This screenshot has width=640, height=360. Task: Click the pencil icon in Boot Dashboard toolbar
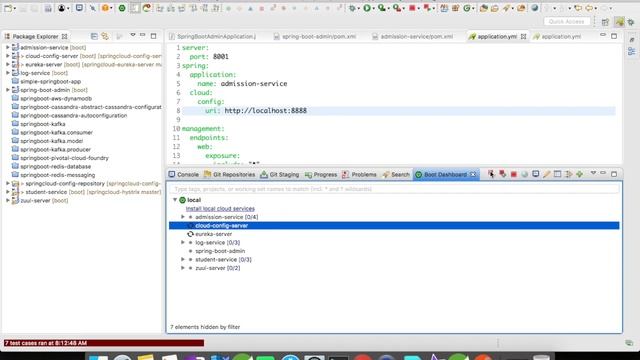tap(547, 174)
